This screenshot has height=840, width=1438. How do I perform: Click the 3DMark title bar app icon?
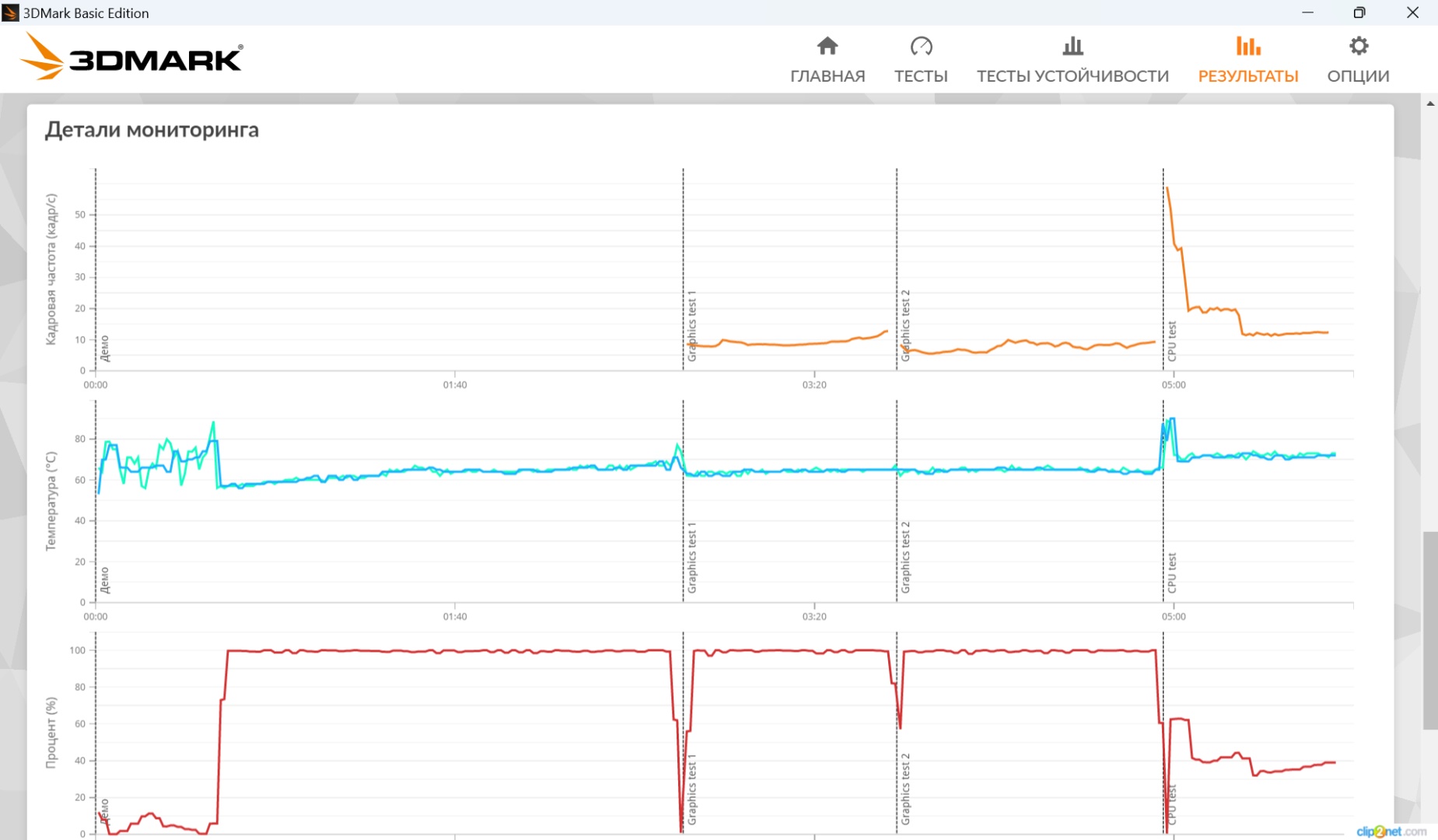(11, 12)
